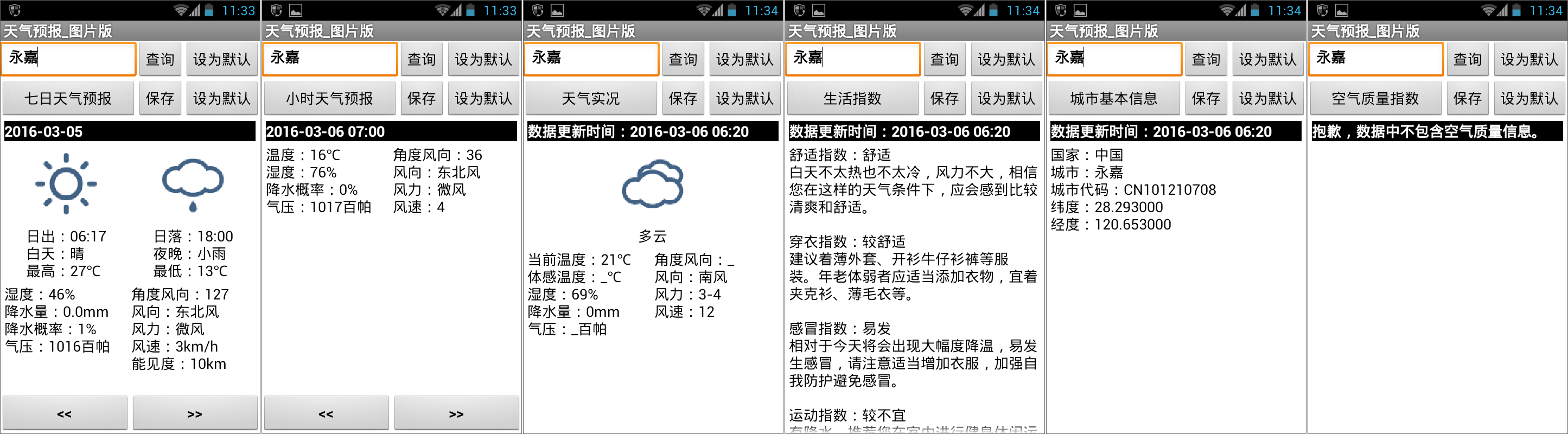
Task: Tap the picture notification icon in 小时天气预报 screen
Action: (296, 10)
